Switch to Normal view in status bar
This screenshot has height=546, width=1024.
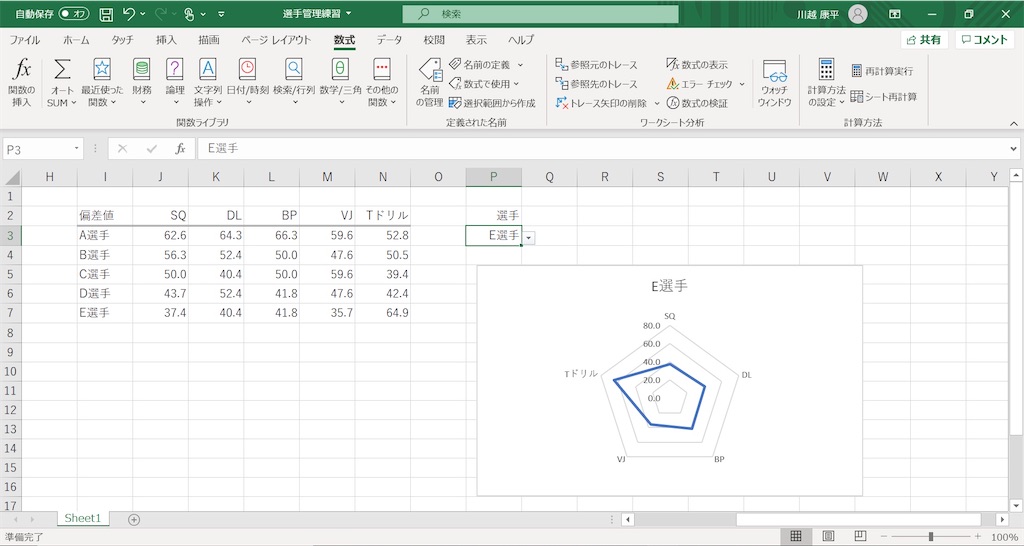pos(795,536)
